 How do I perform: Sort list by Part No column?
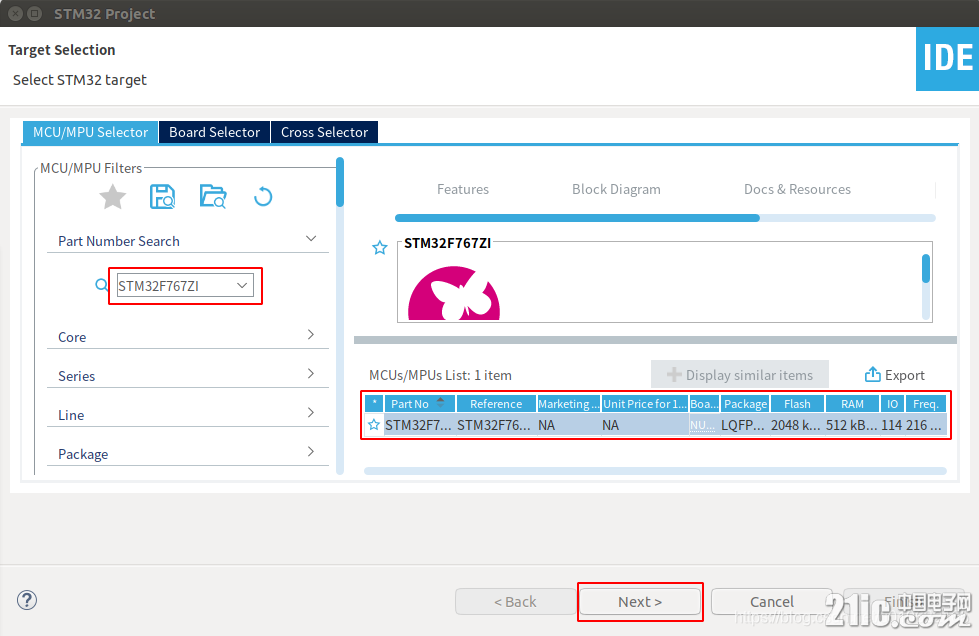420,404
